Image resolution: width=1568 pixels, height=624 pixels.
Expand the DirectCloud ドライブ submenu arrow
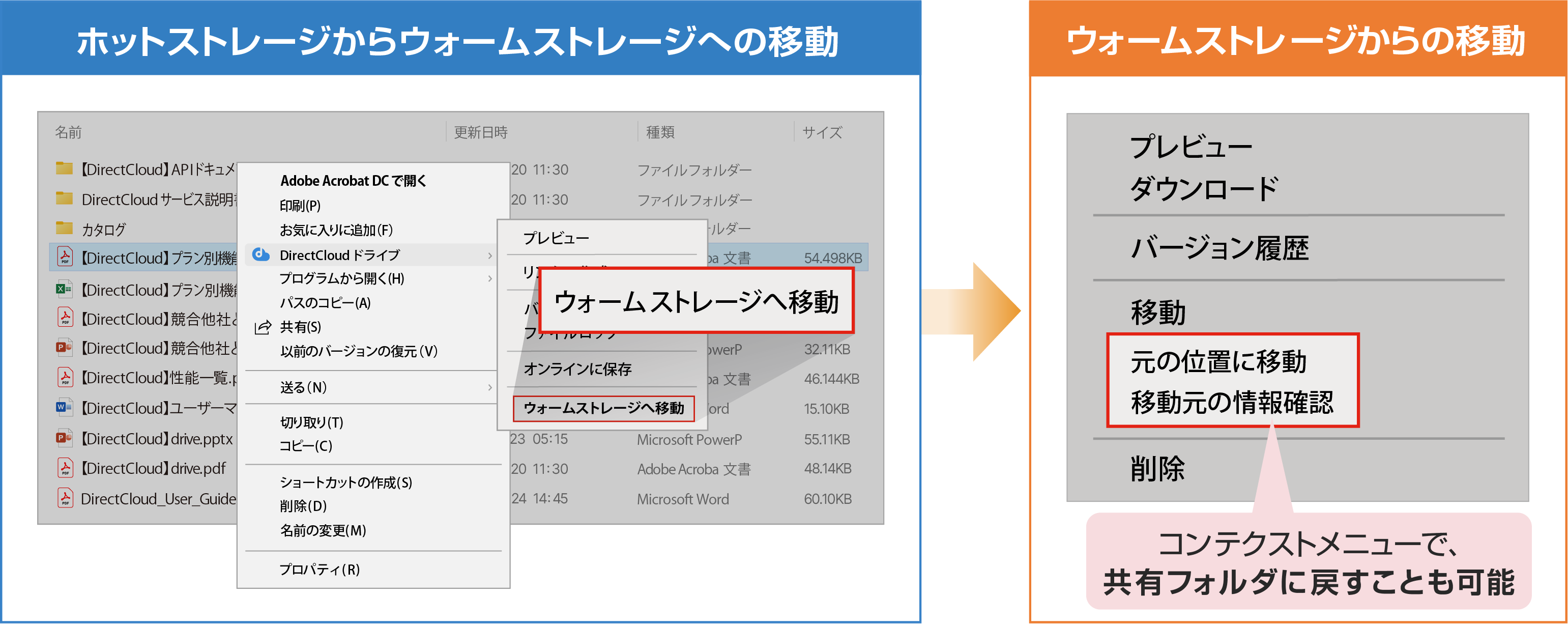(490, 256)
